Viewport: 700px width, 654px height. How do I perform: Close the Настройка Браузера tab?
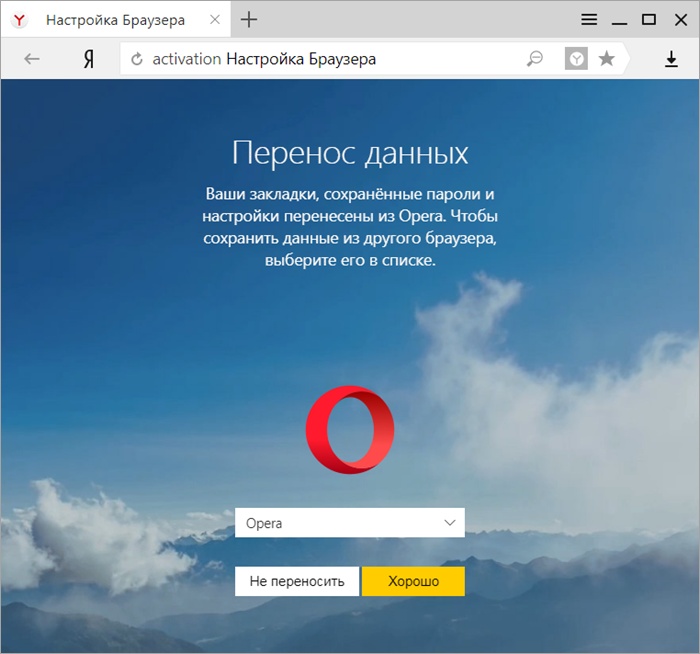pos(215,20)
